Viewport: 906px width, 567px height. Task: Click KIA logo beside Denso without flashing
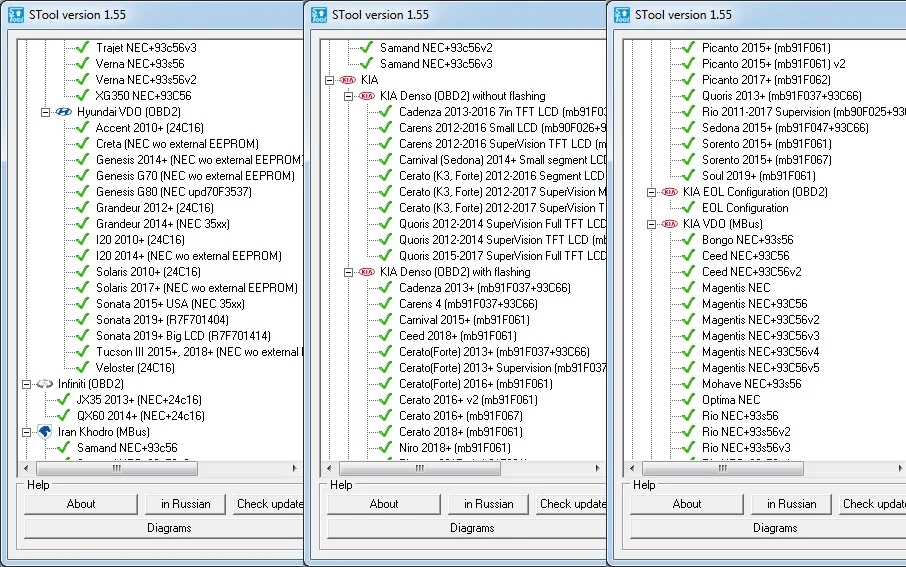pyautogui.click(x=367, y=96)
